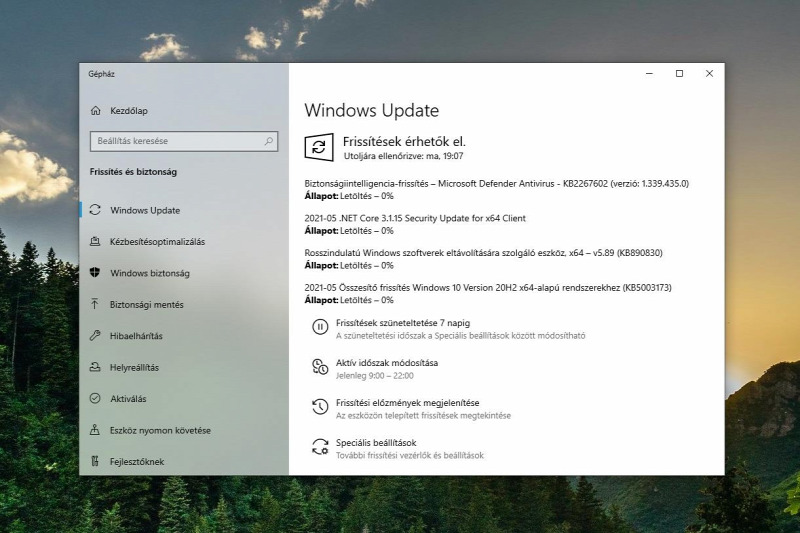800x533 pixels.
Task: Click the Kézbesítésoptimalizálás sidebar icon
Action: click(95, 241)
